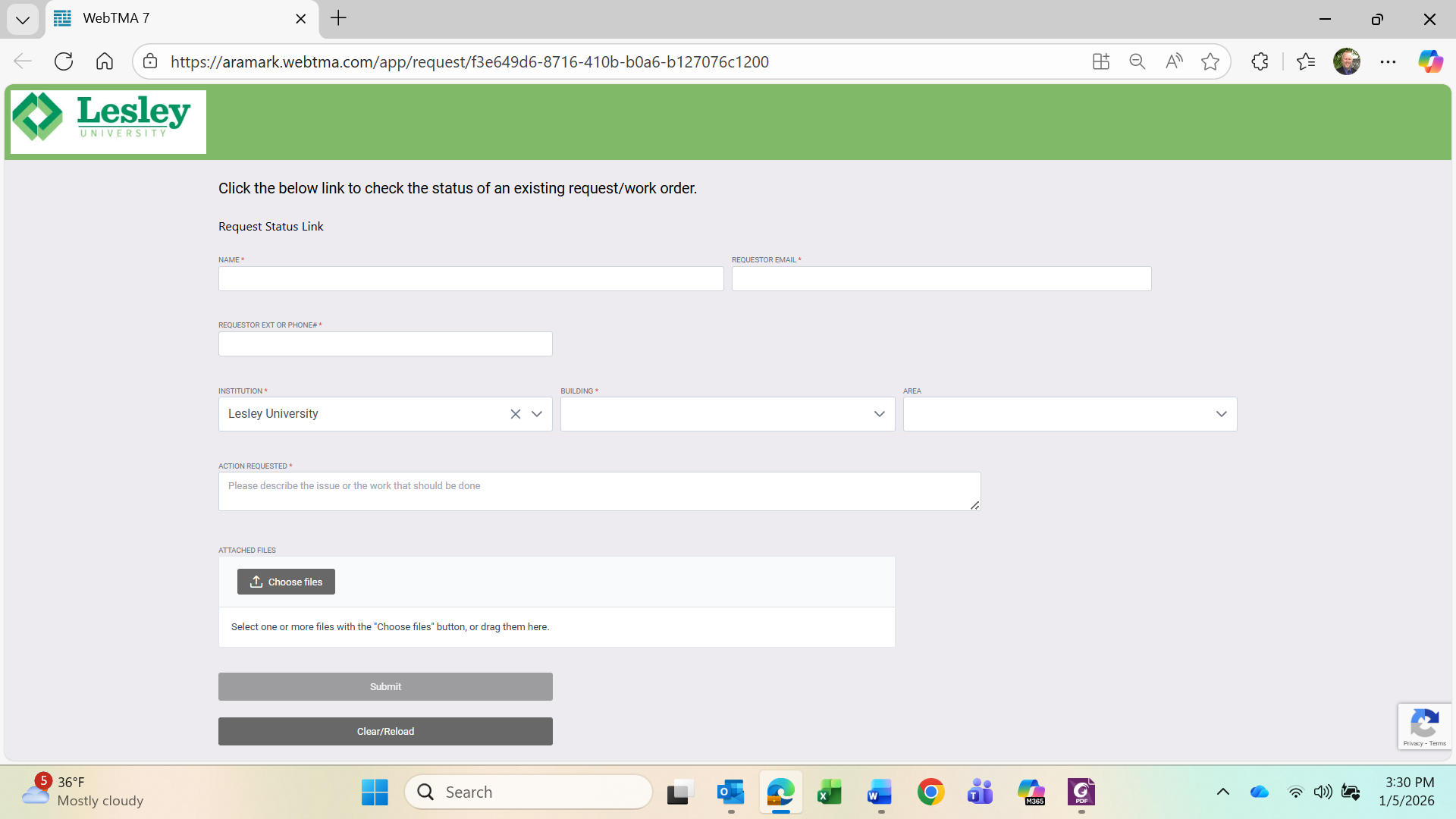
Task: Expand the Institution dropdown arrow
Action: click(x=537, y=414)
